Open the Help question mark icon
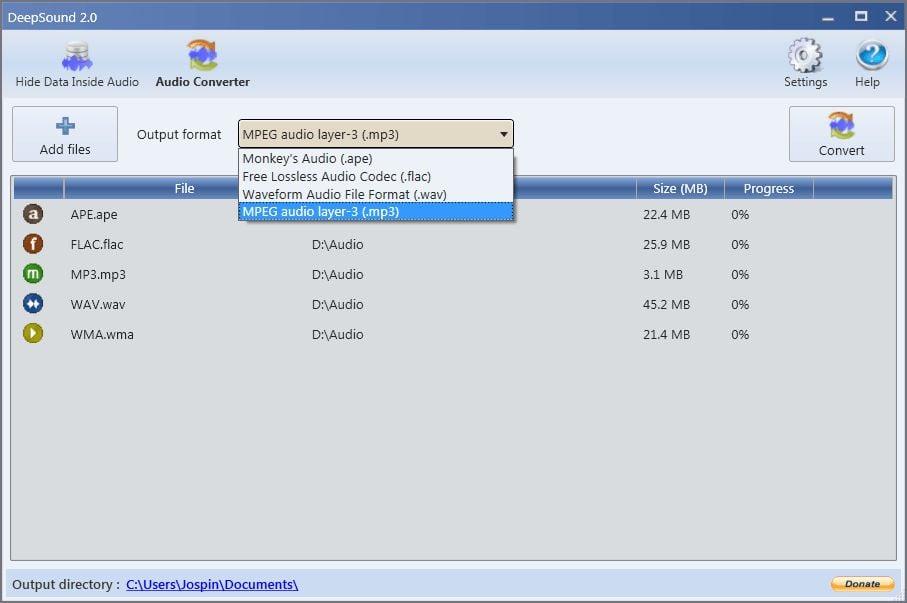Viewport: 907px width, 603px height. click(867, 64)
